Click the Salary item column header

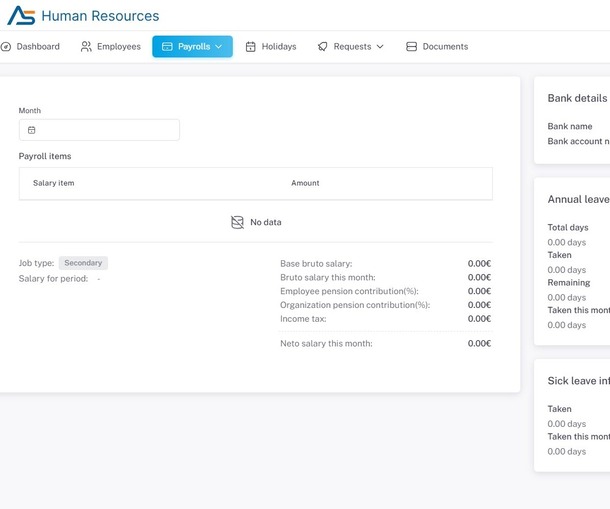pos(53,183)
